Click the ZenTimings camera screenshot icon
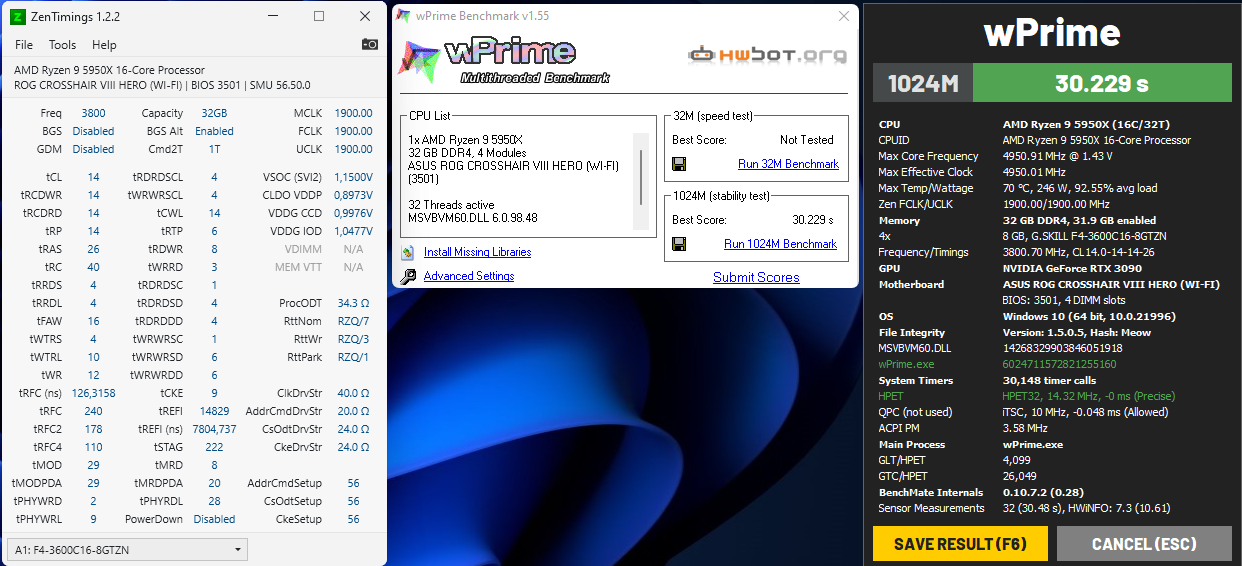The width and height of the screenshot is (1242, 566). (x=370, y=44)
